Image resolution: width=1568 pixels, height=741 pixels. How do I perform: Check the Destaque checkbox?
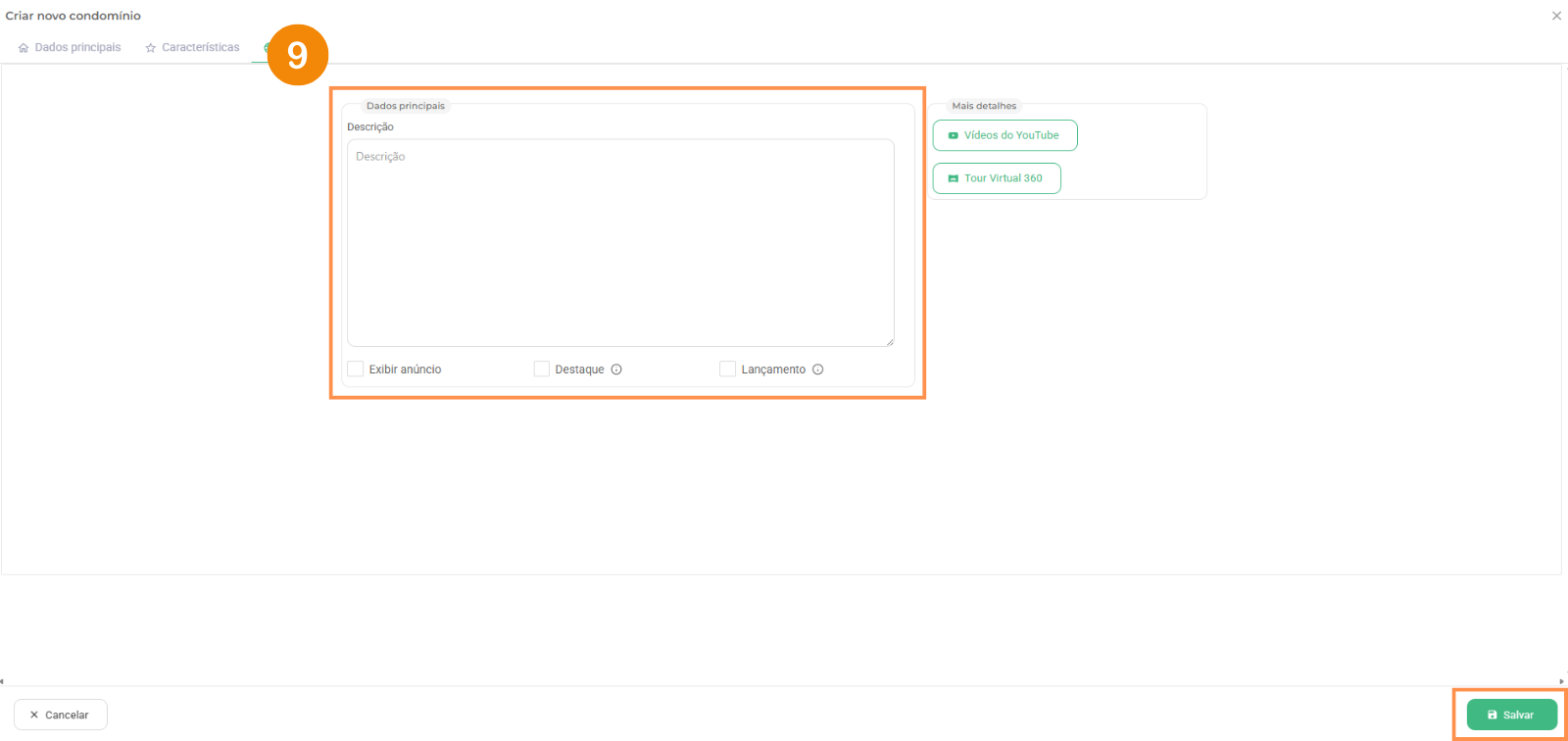click(541, 369)
